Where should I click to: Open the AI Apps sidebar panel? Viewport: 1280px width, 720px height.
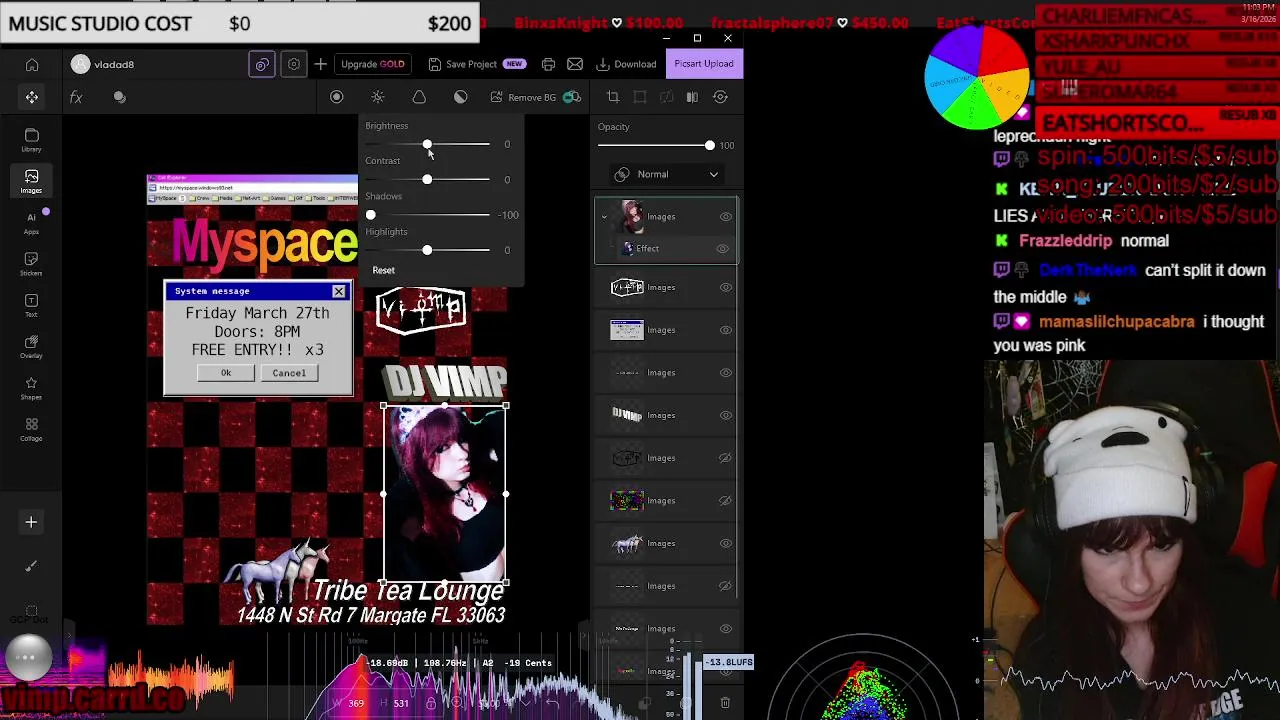click(x=32, y=223)
